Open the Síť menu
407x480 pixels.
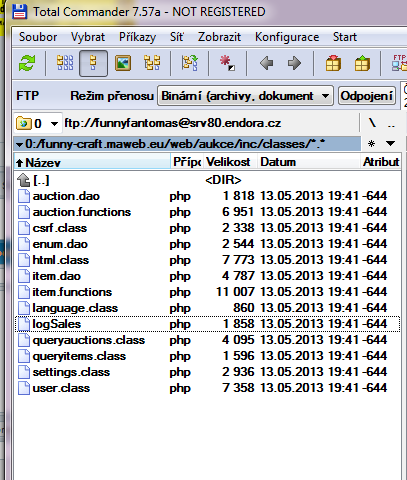[x=176, y=37]
